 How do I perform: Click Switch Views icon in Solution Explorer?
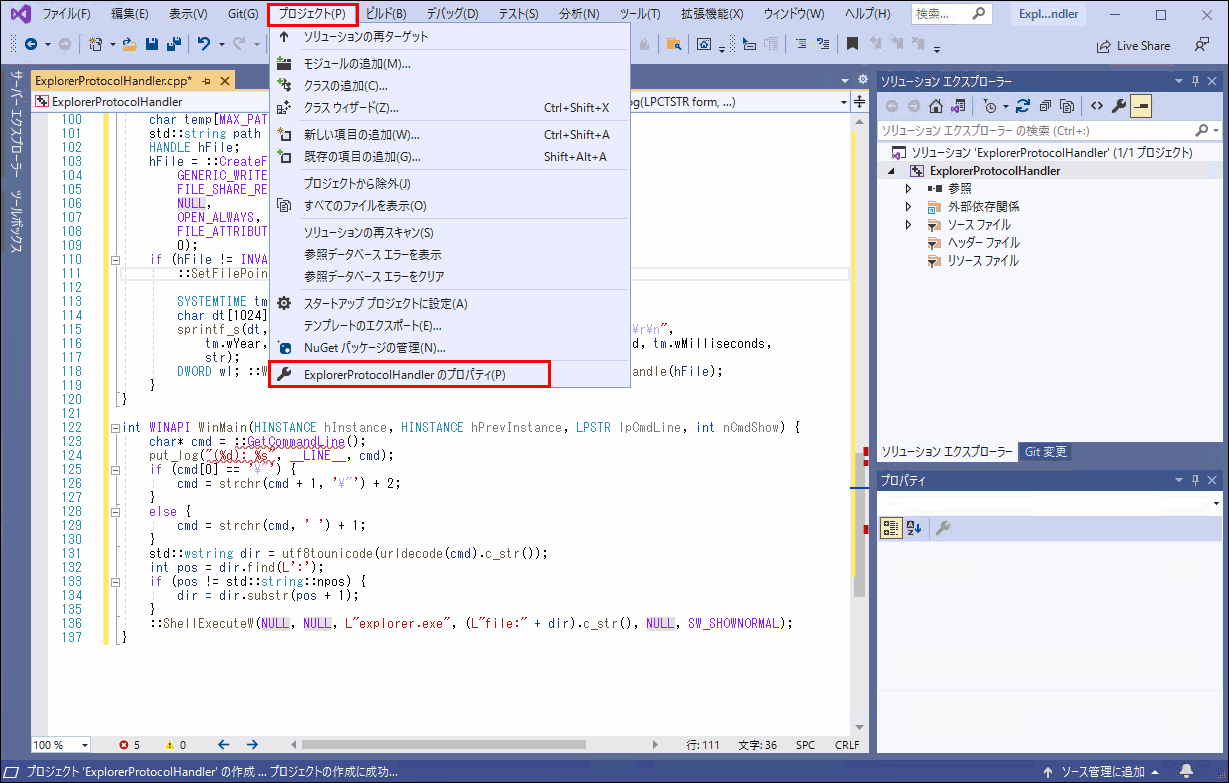click(x=957, y=105)
